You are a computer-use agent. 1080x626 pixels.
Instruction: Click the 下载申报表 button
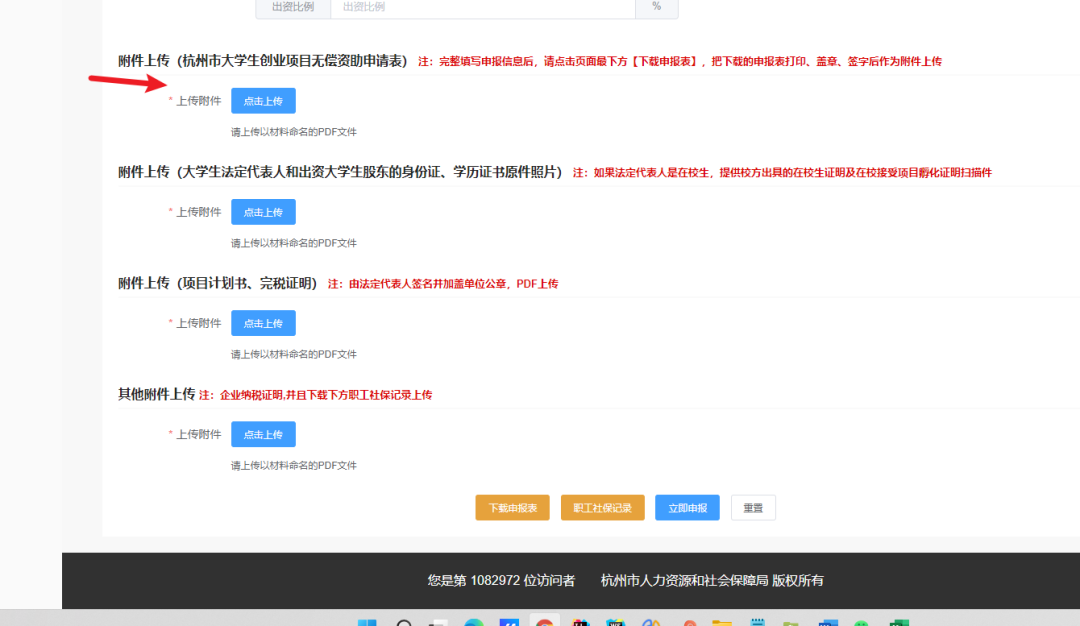pos(512,507)
